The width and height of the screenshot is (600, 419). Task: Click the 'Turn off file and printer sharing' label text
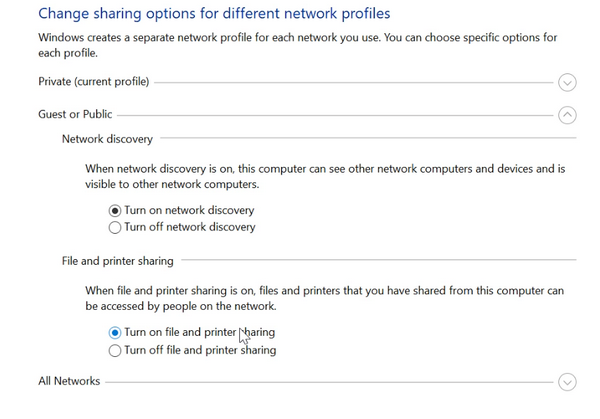(200, 350)
